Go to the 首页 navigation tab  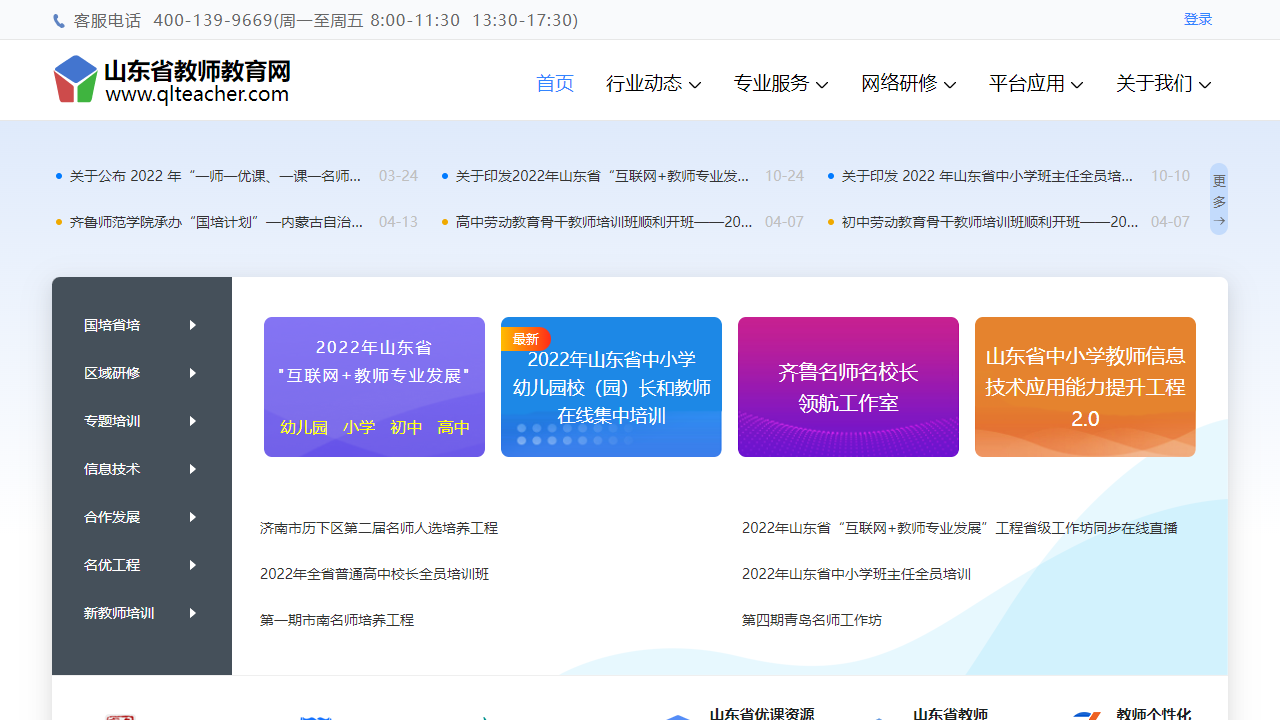coord(555,84)
